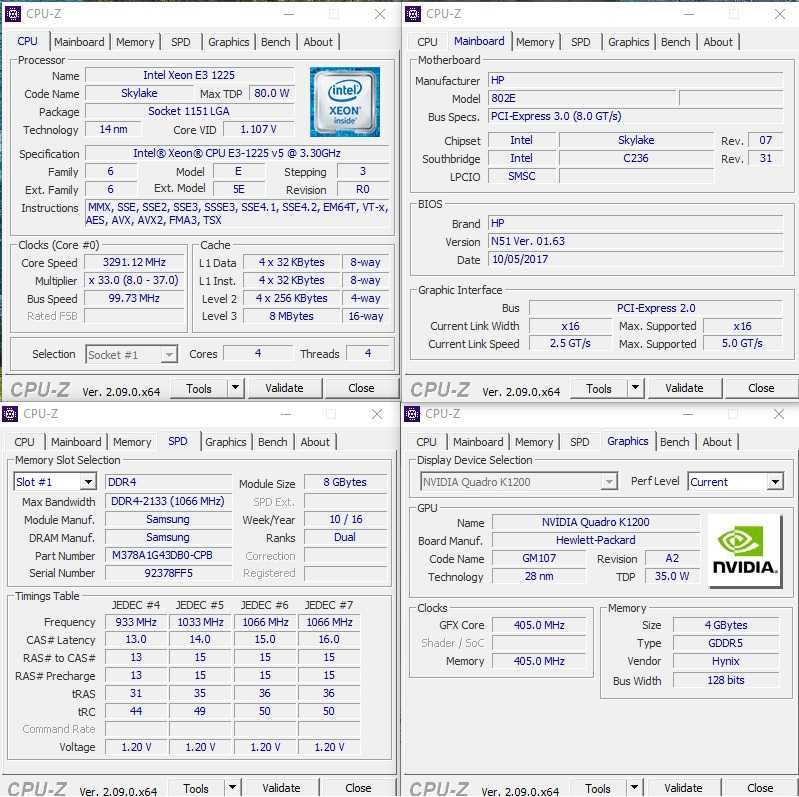Click Validate in the SPD window
Screen dimensions: 799x797
281,788
